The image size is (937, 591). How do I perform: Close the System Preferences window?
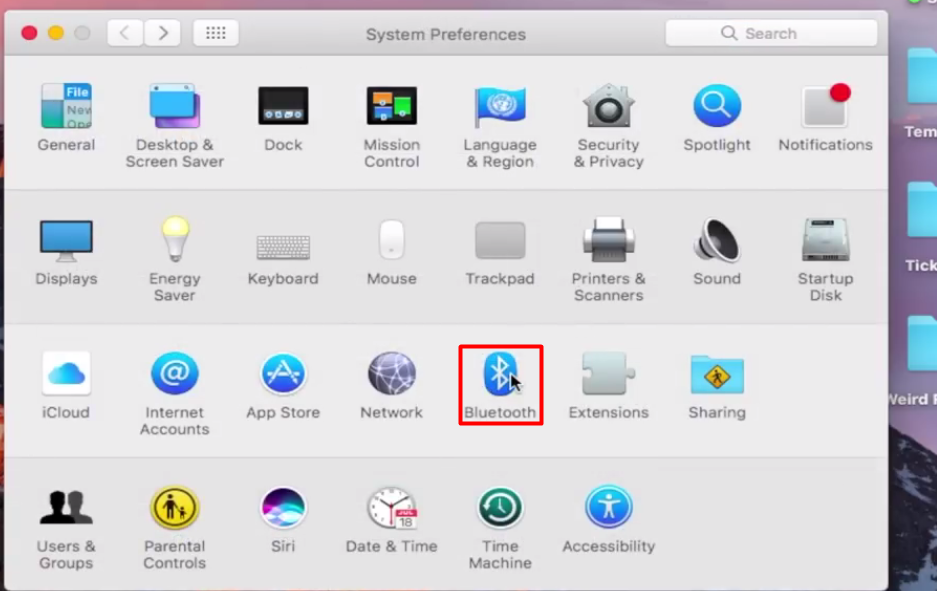tap(29, 33)
